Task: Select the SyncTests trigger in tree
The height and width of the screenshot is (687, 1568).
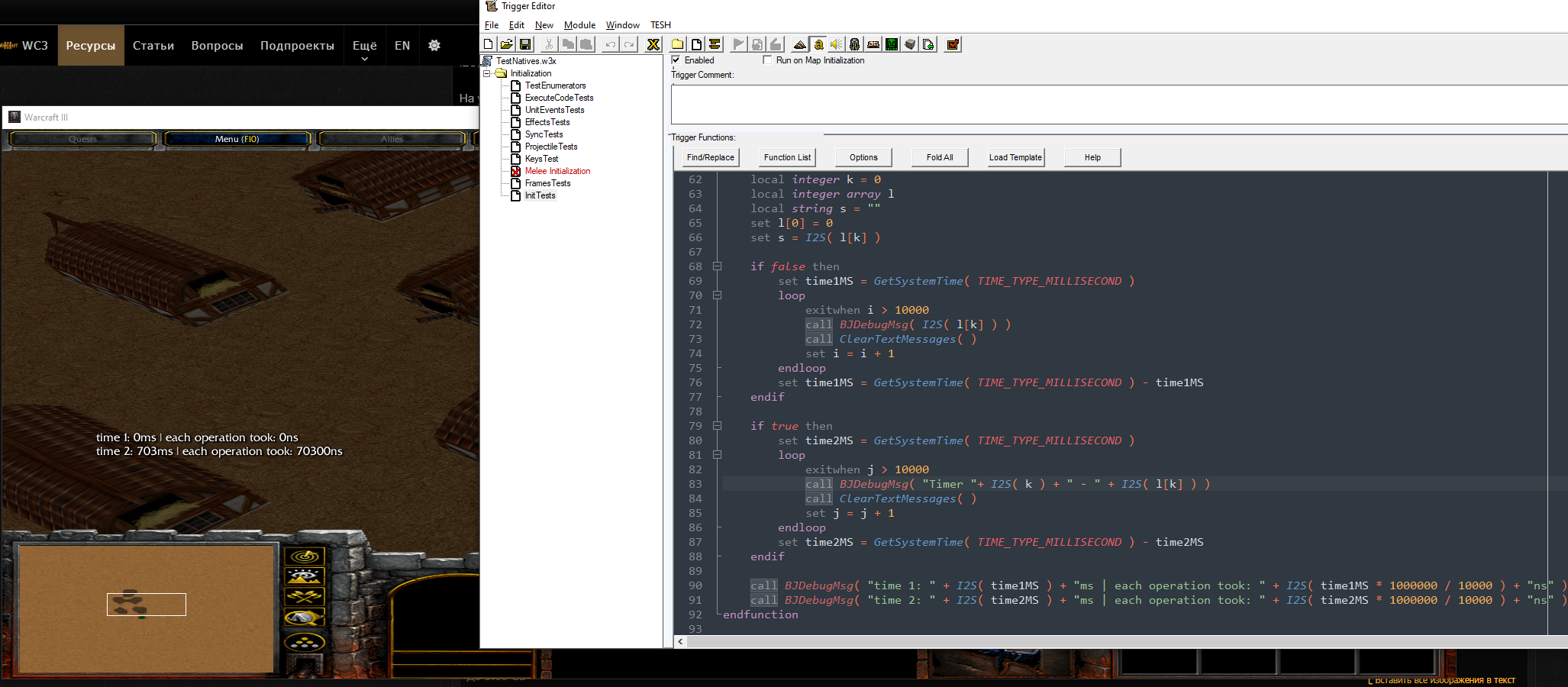Action: [544, 134]
